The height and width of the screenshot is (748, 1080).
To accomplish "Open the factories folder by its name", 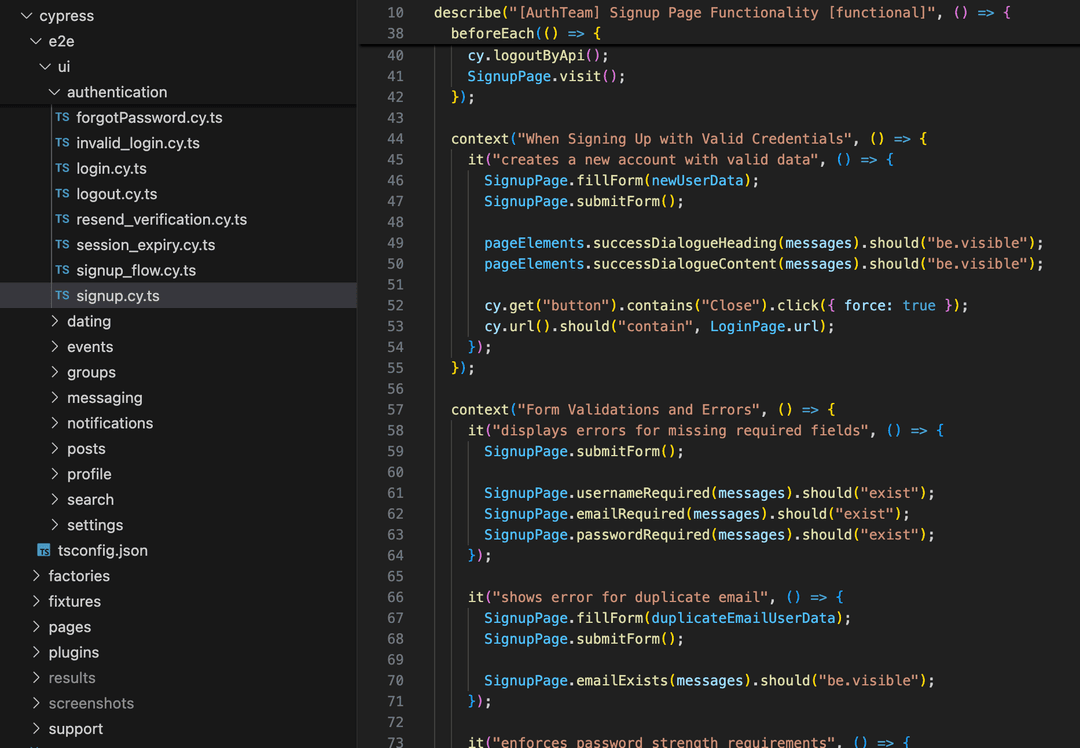I will coord(79,576).
